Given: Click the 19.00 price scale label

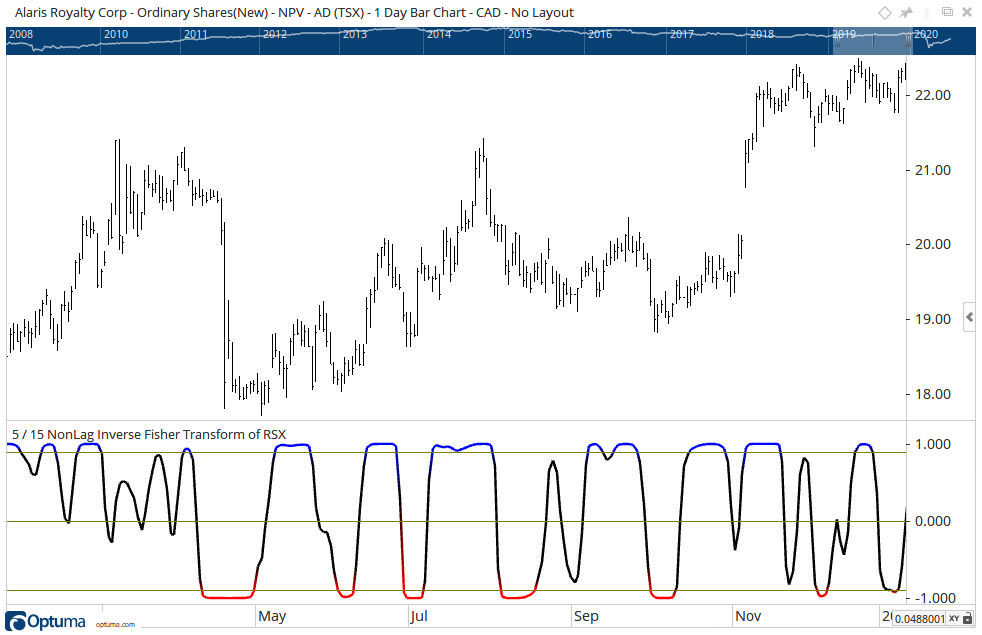Looking at the screenshot, I should pos(933,319).
